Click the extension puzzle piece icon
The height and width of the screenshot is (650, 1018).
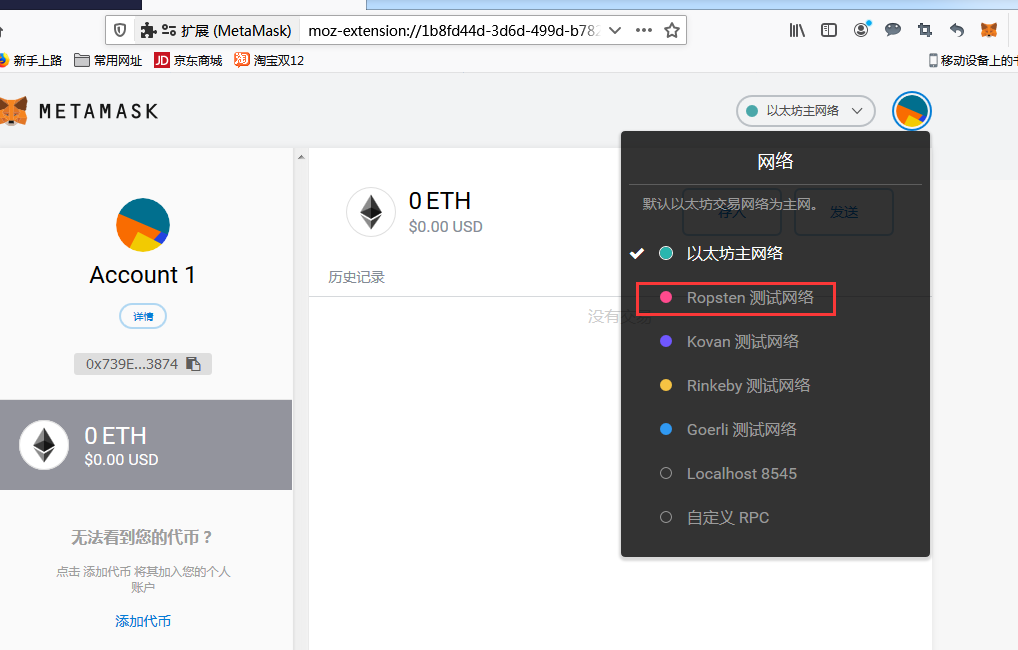[x=149, y=31]
